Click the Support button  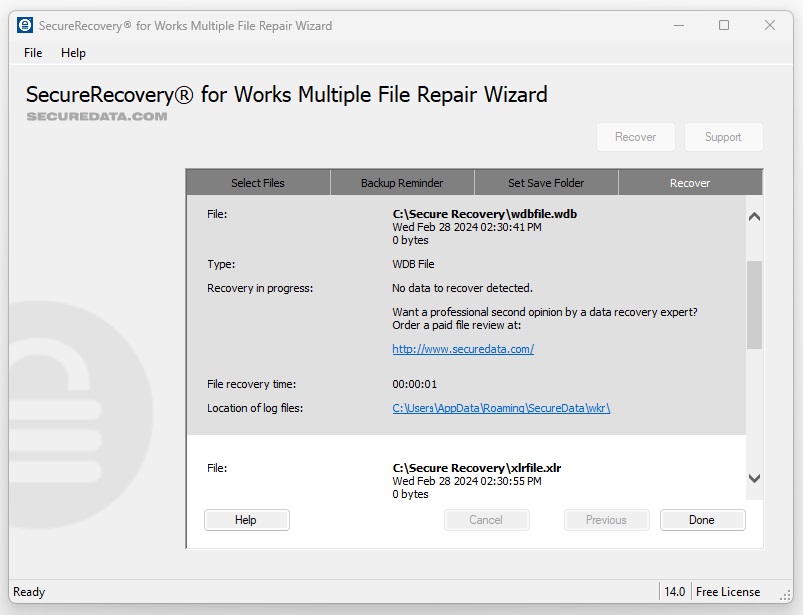(x=723, y=137)
